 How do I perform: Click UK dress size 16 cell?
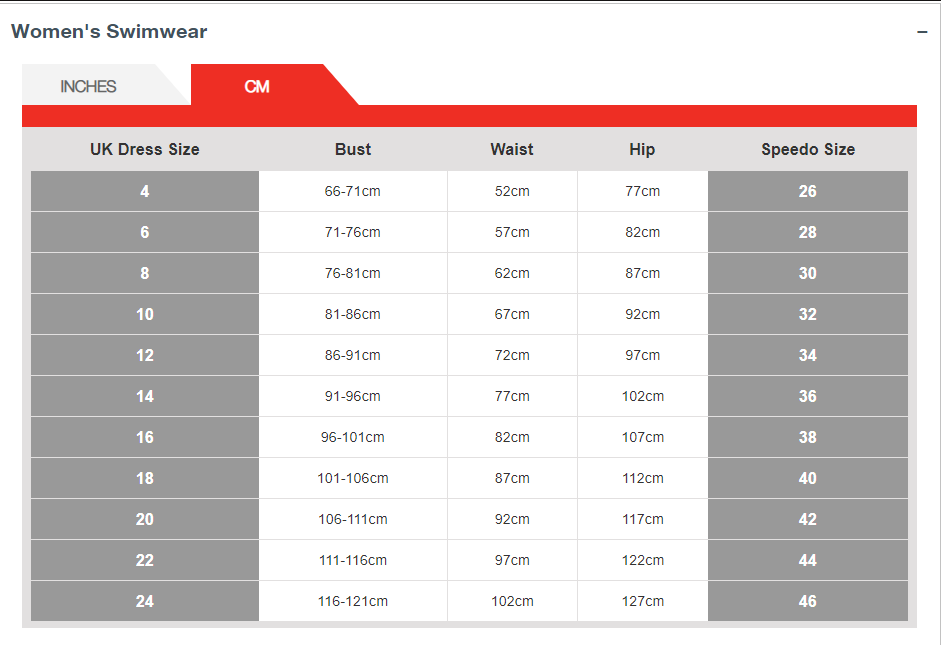point(145,437)
